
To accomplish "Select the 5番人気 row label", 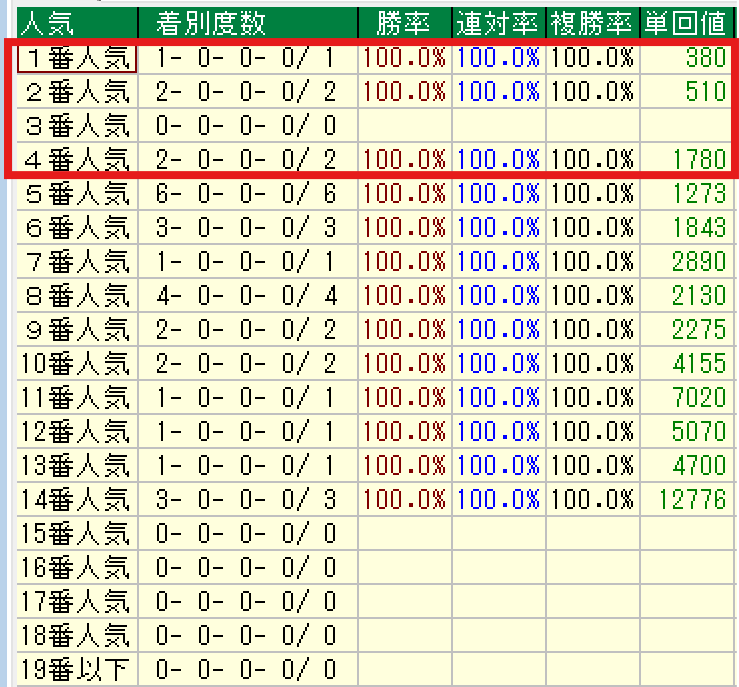I will (x=76, y=193).
